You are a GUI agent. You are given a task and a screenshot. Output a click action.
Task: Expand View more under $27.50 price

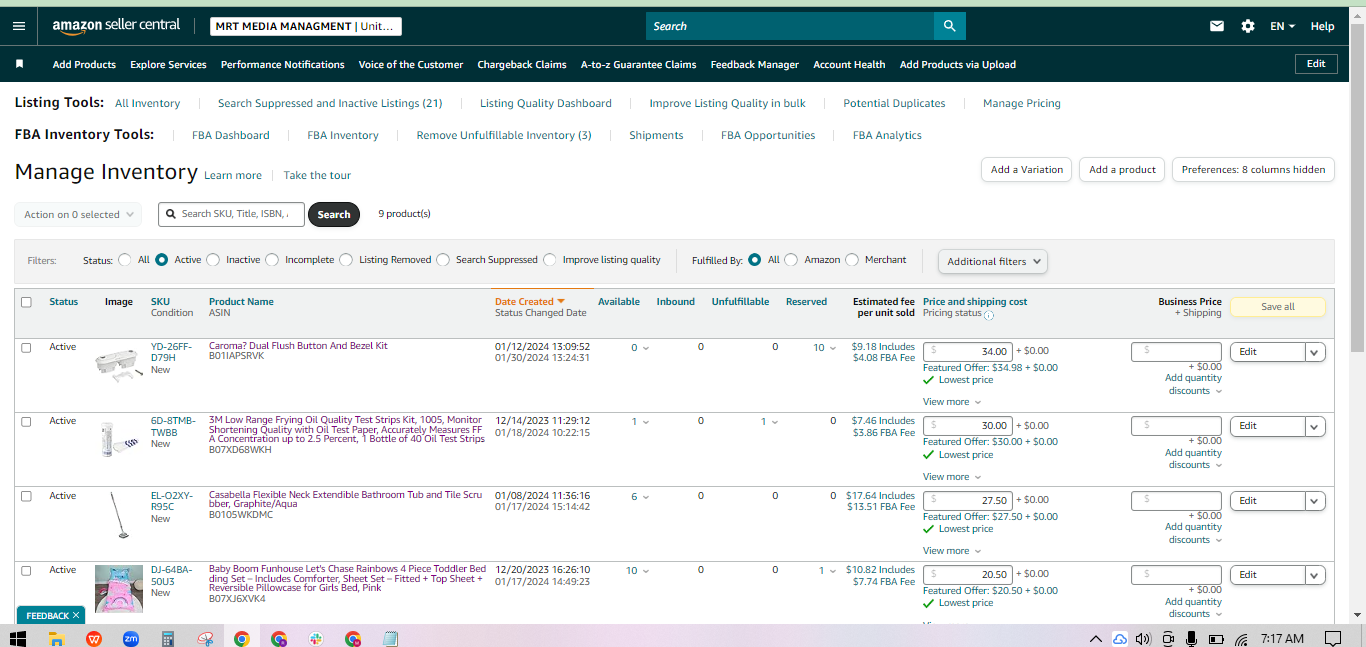[x=951, y=551]
